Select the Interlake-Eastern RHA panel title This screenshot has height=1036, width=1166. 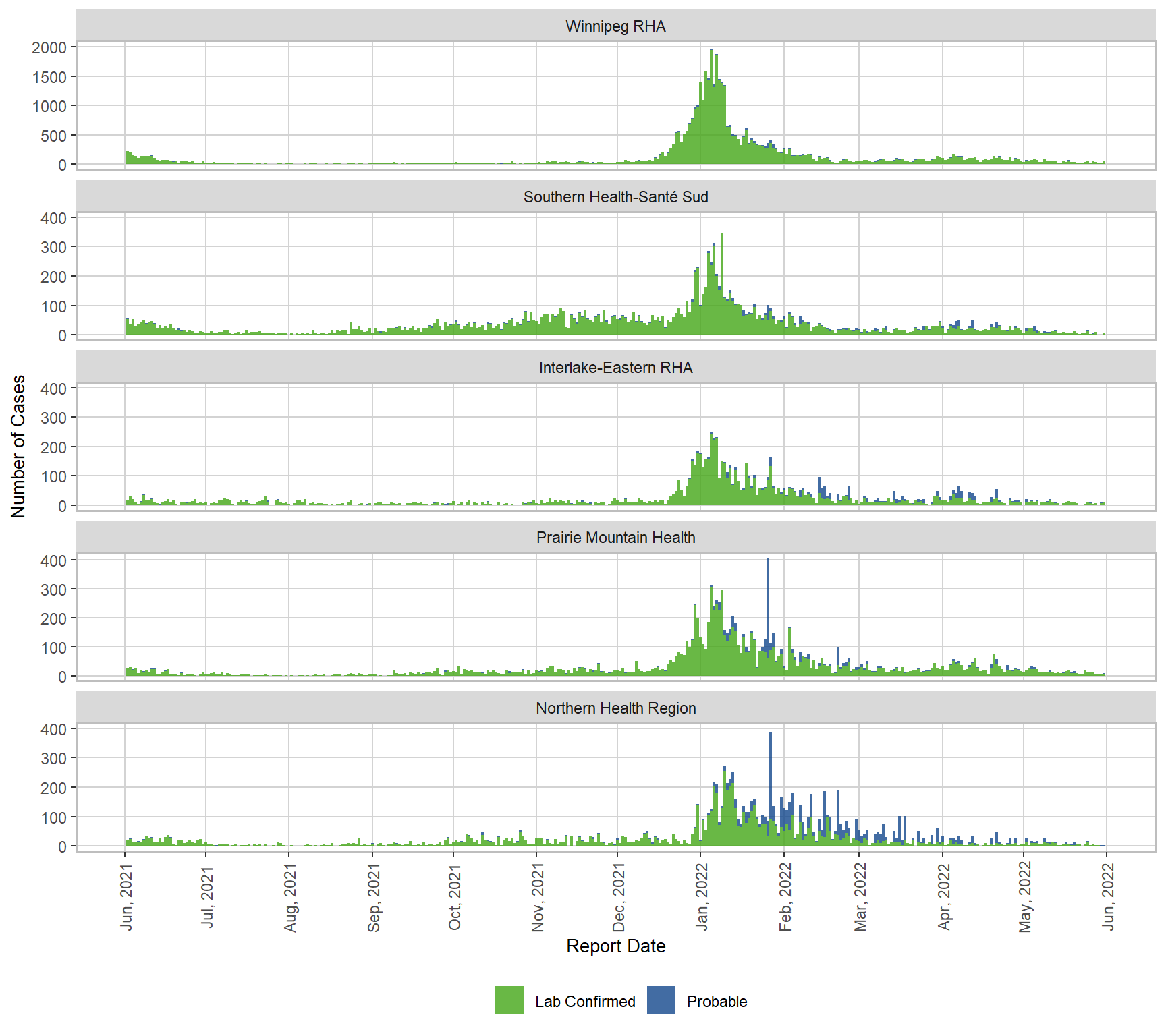click(615, 368)
